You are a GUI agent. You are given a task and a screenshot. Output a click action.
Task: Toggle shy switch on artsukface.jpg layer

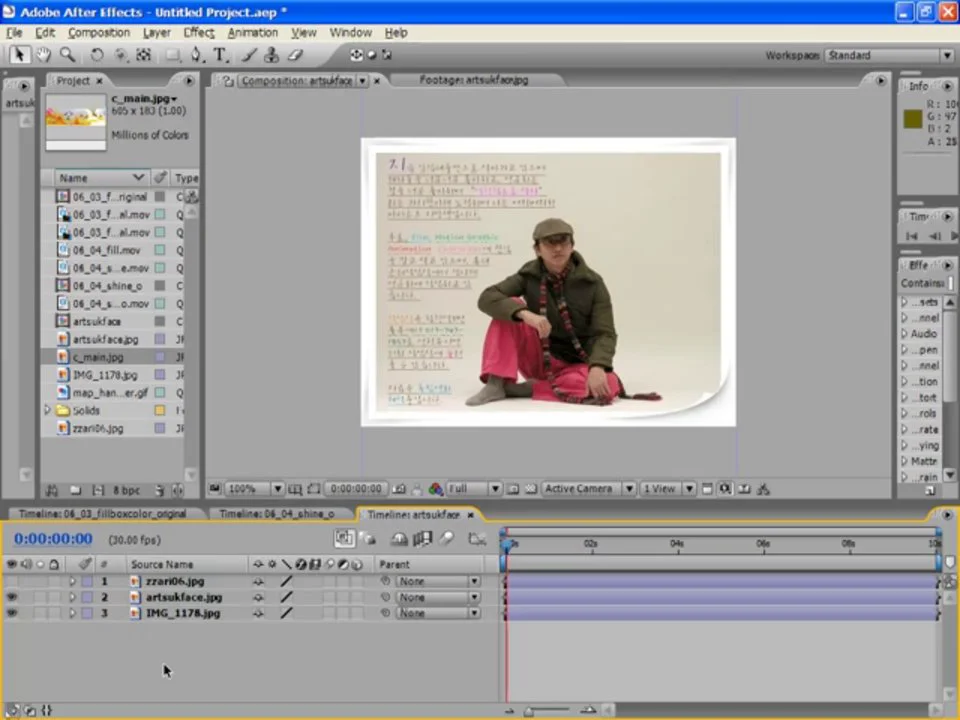point(258,597)
